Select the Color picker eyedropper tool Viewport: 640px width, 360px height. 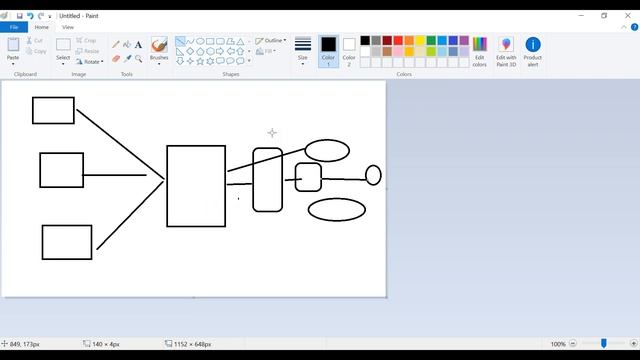pyautogui.click(x=128, y=59)
